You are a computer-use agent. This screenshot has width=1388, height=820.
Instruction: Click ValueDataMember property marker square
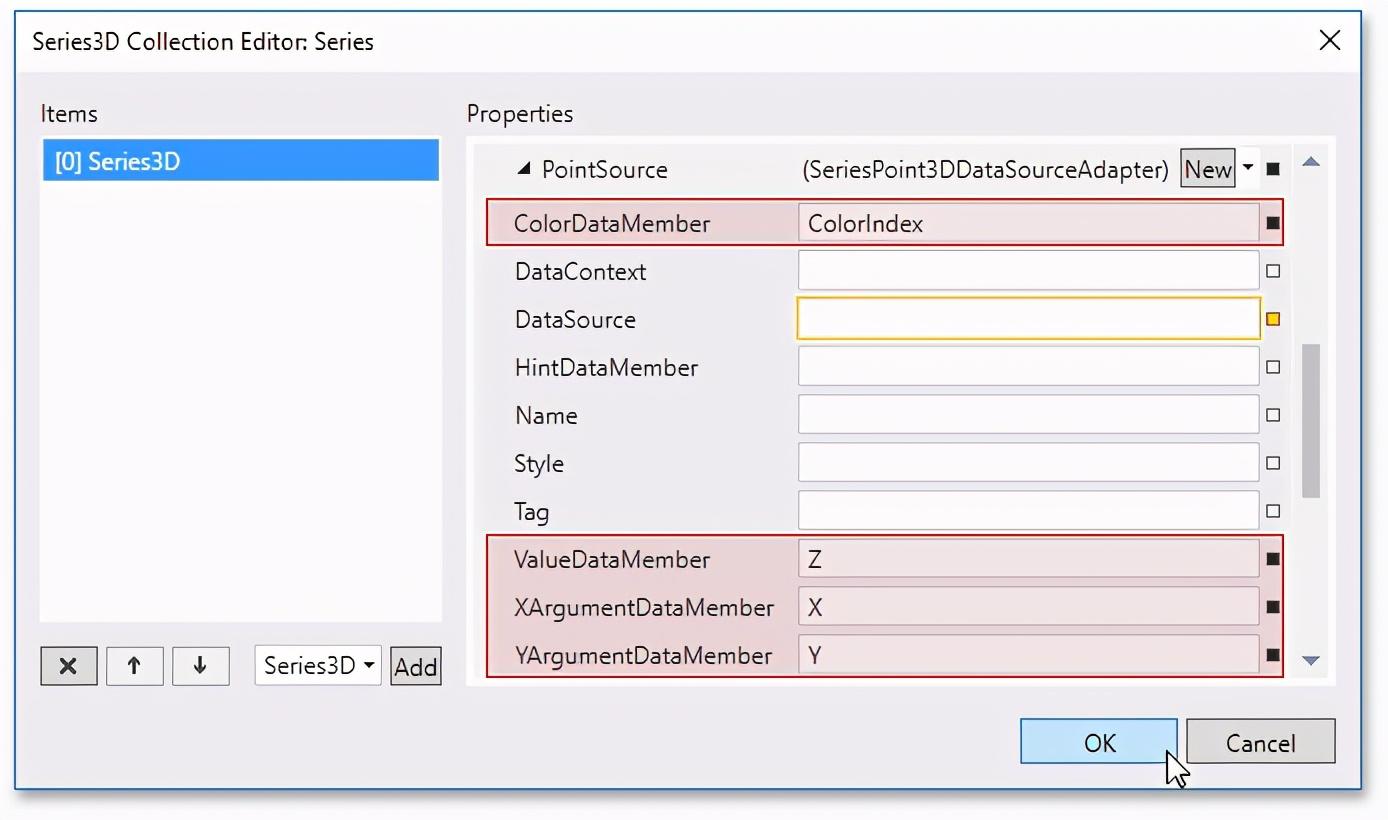point(1273,559)
